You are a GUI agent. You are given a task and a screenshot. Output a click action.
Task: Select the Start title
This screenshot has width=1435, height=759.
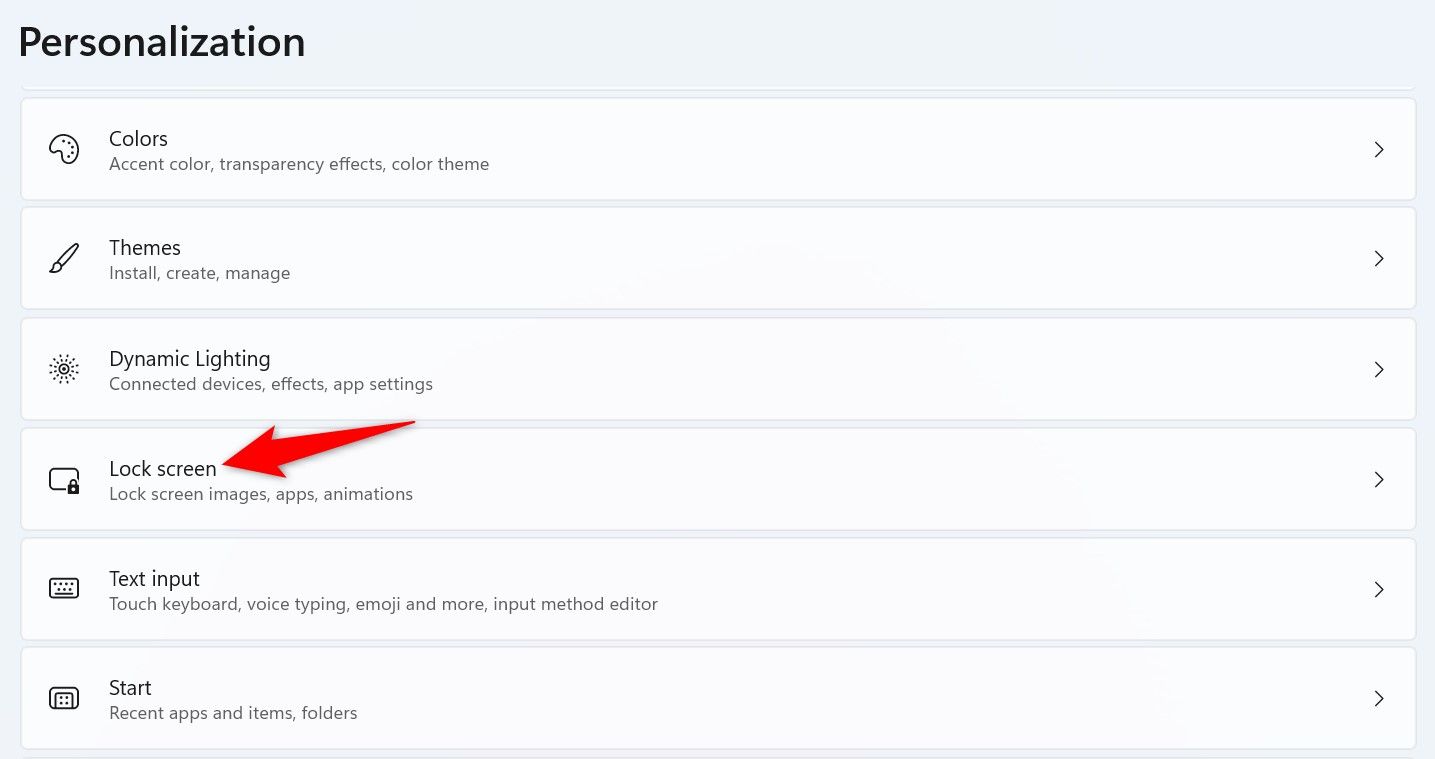click(130, 688)
